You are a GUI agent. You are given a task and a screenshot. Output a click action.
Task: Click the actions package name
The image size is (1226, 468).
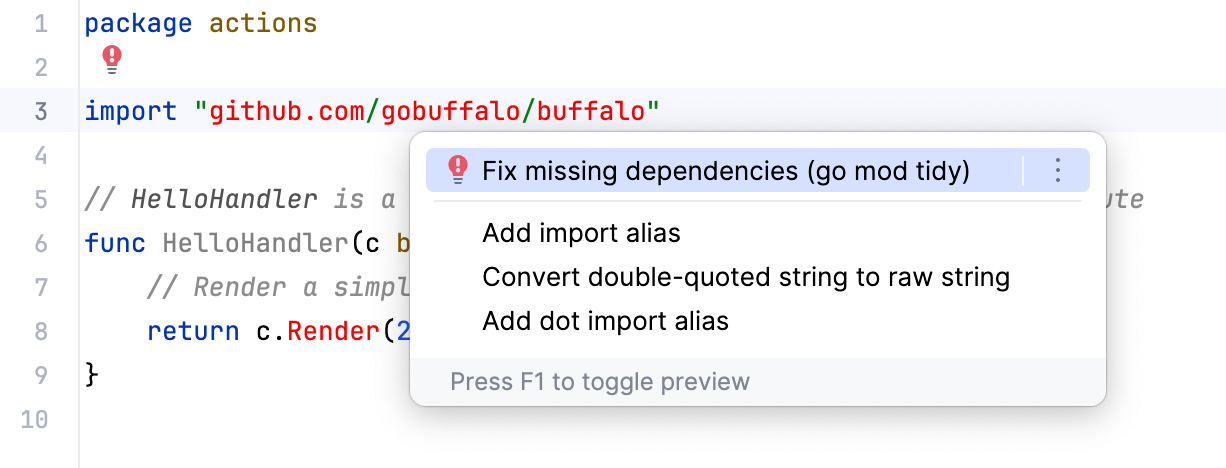click(x=263, y=24)
